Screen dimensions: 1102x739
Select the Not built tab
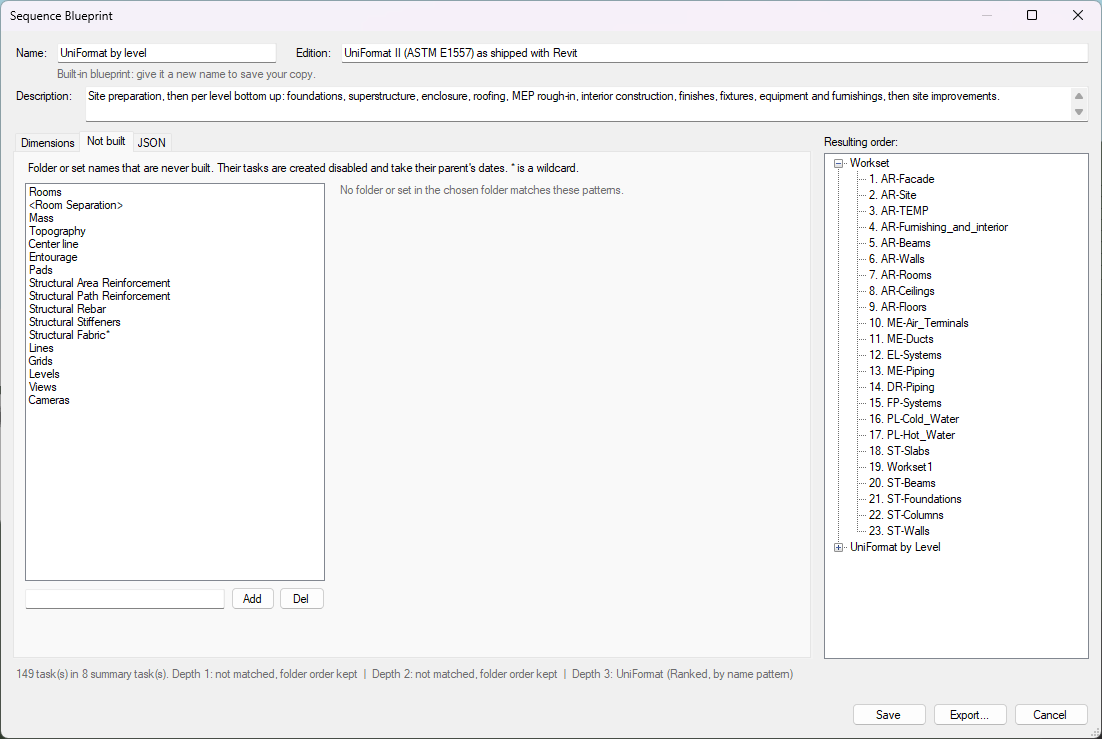click(106, 141)
